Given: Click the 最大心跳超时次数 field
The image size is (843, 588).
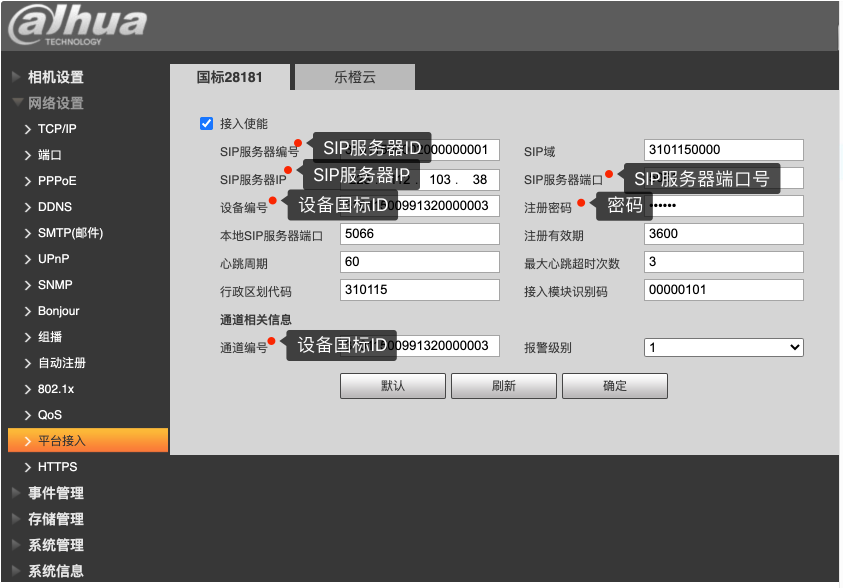Looking at the screenshot, I should 724,262.
